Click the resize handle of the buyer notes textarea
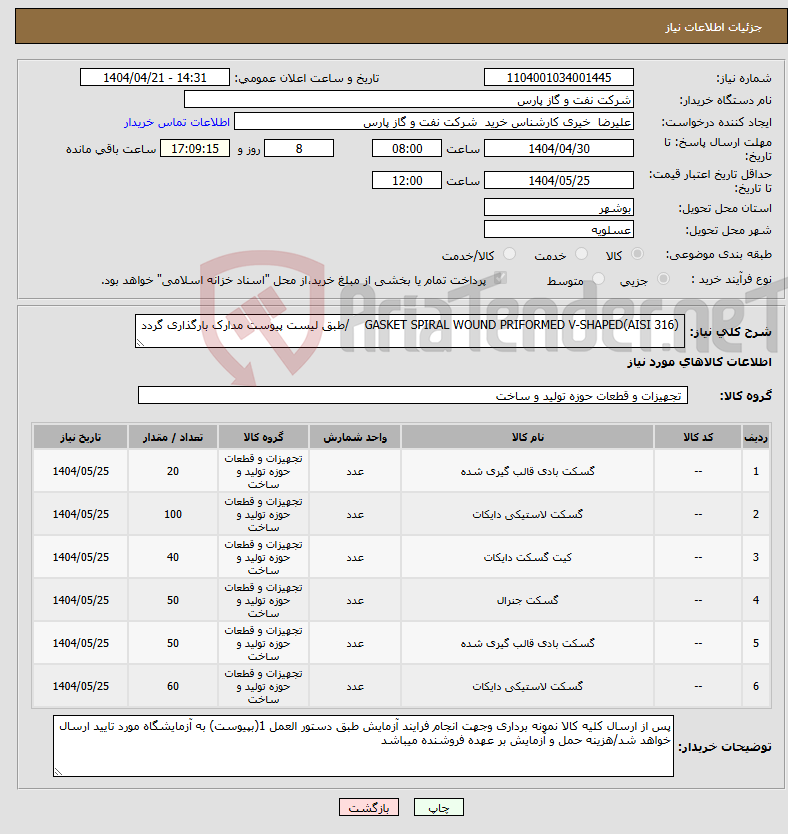788x834 pixels. click(x=58, y=771)
